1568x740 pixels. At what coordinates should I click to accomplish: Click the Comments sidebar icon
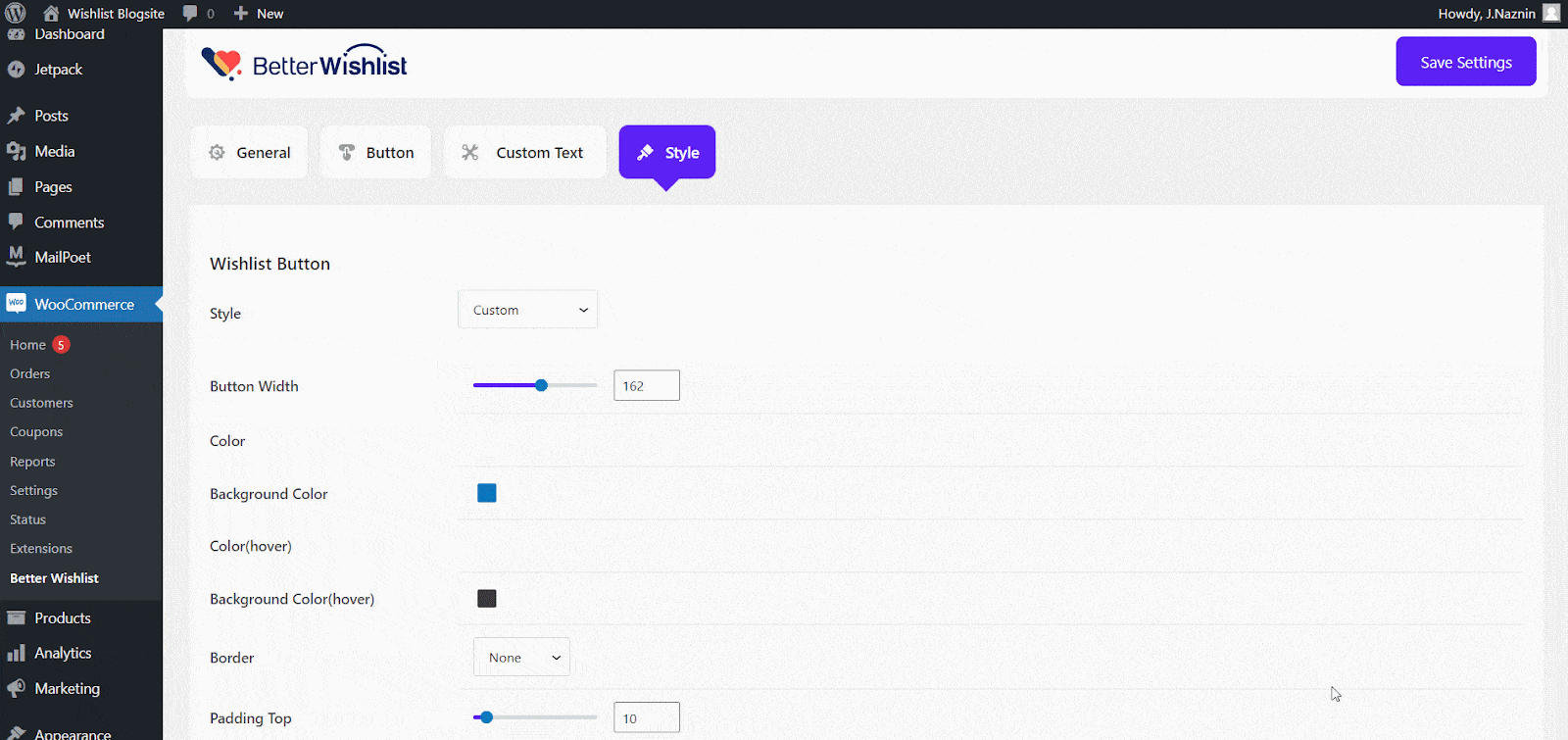pos(16,222)
